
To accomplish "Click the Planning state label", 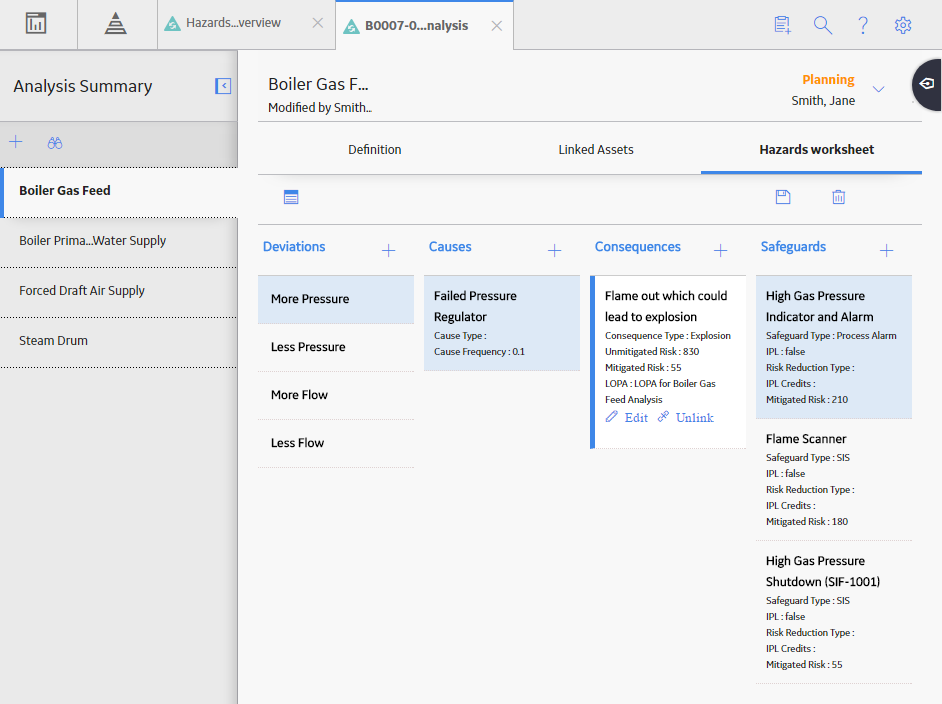I will [828, 80].
